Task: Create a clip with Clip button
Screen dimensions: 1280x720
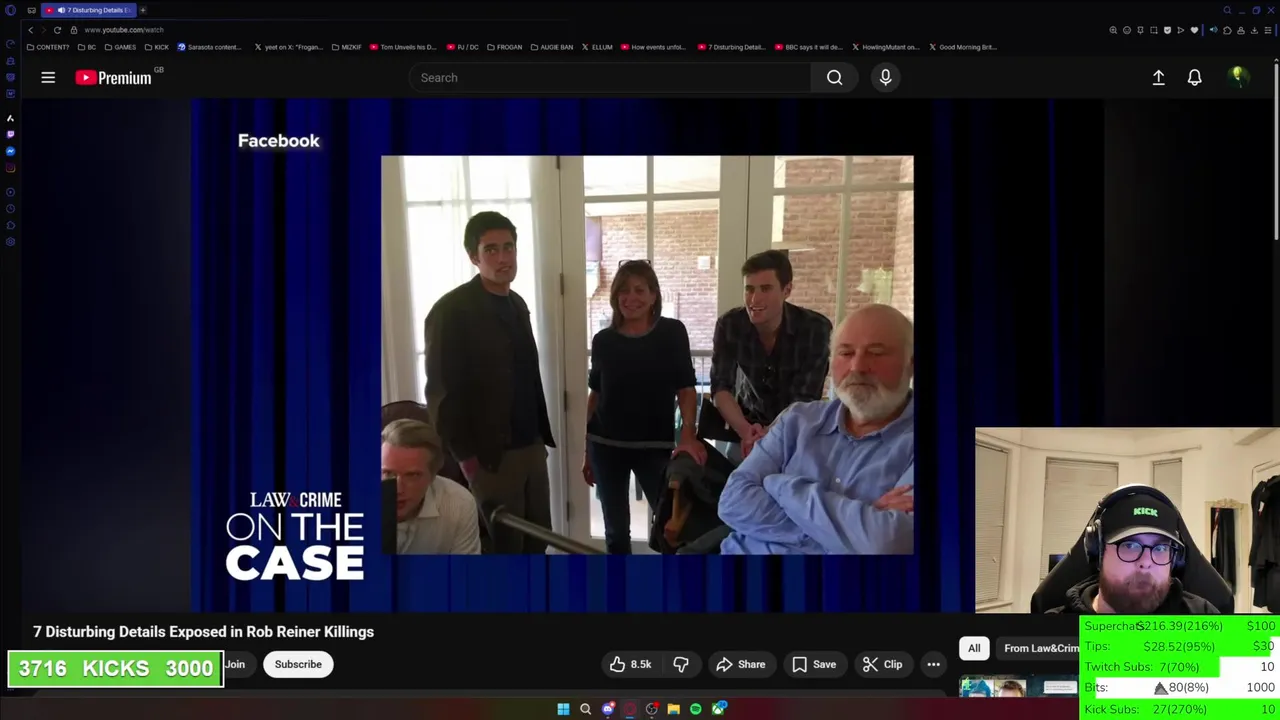Action: point(882,664)
